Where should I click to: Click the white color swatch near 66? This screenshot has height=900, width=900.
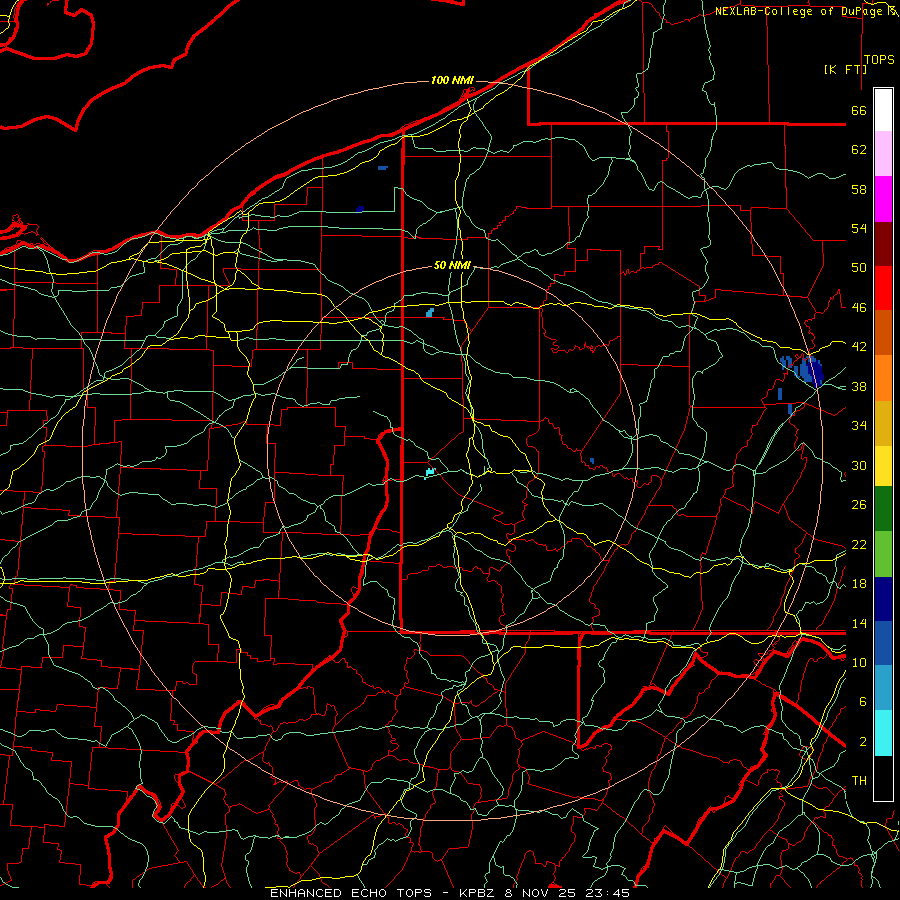(x=883, y=110)
